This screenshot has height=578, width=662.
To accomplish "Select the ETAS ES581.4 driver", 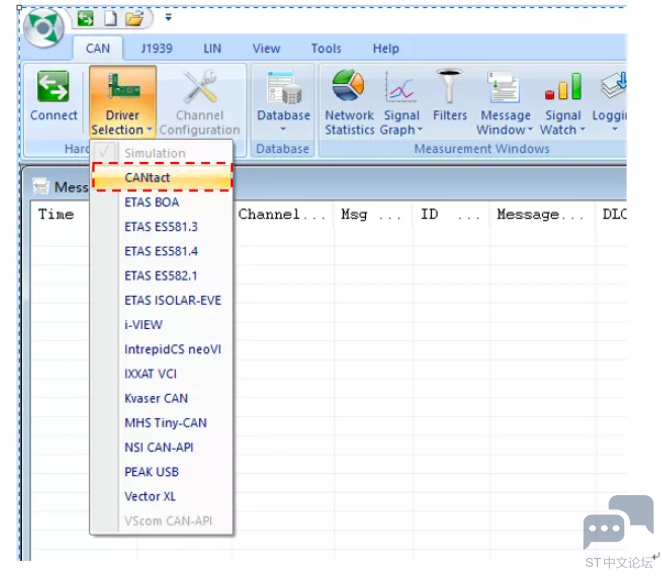I will [x=162, y=251].
